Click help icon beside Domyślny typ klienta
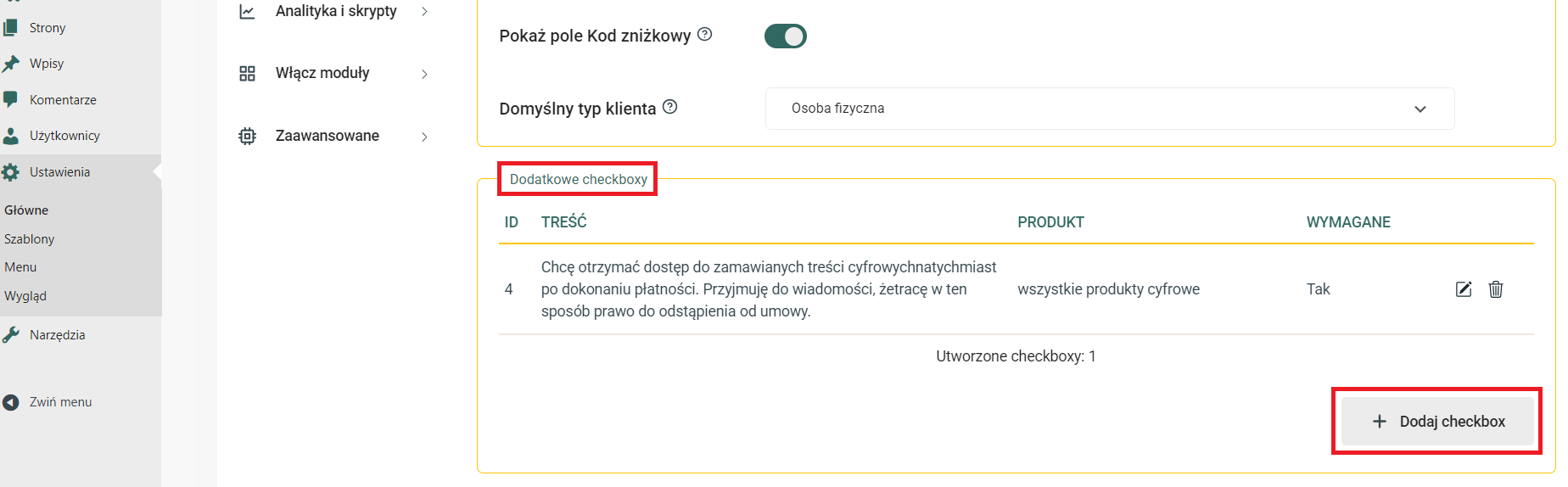1568x487 pixels. point(669,107)
